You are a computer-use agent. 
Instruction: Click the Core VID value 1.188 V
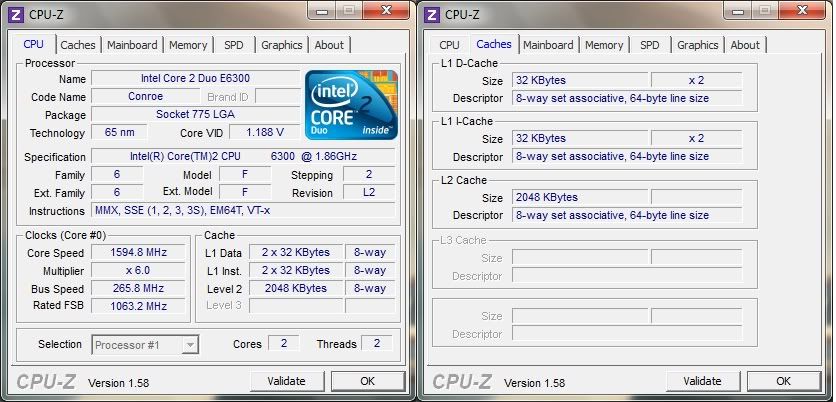[x=264, y=132]
